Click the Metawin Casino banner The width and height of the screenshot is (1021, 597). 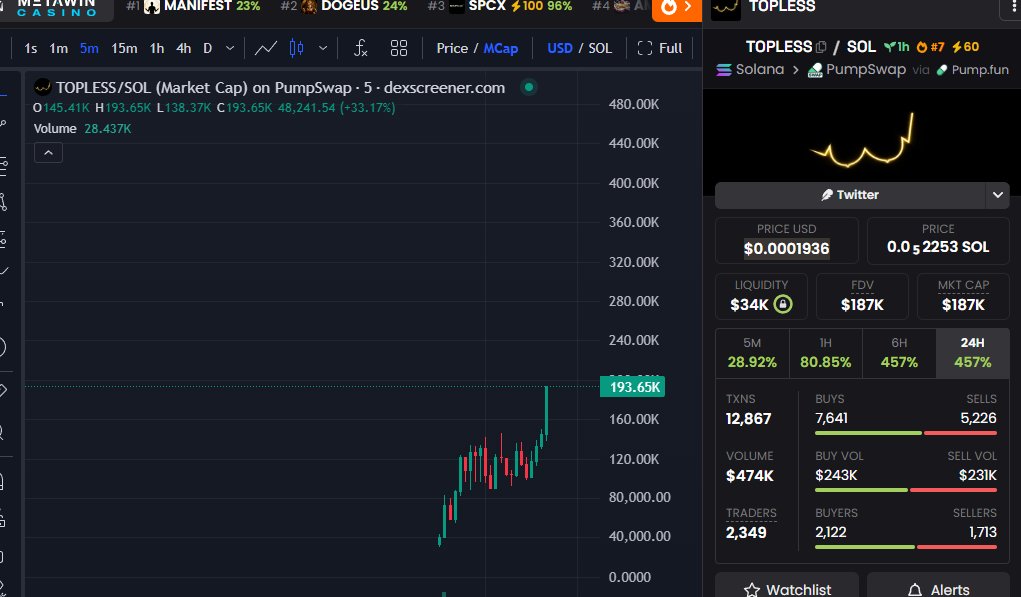click(57, 8)
